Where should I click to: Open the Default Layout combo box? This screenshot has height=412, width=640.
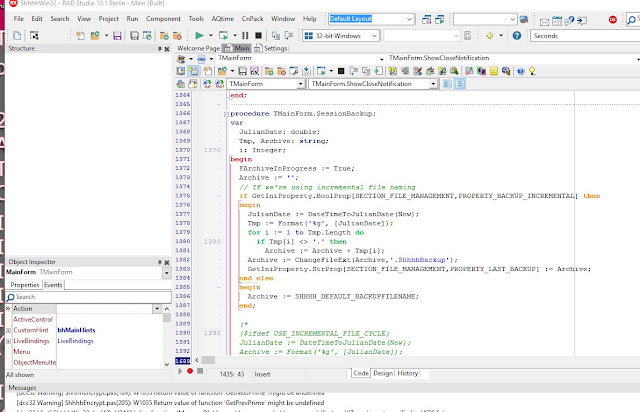pos(371,19)
